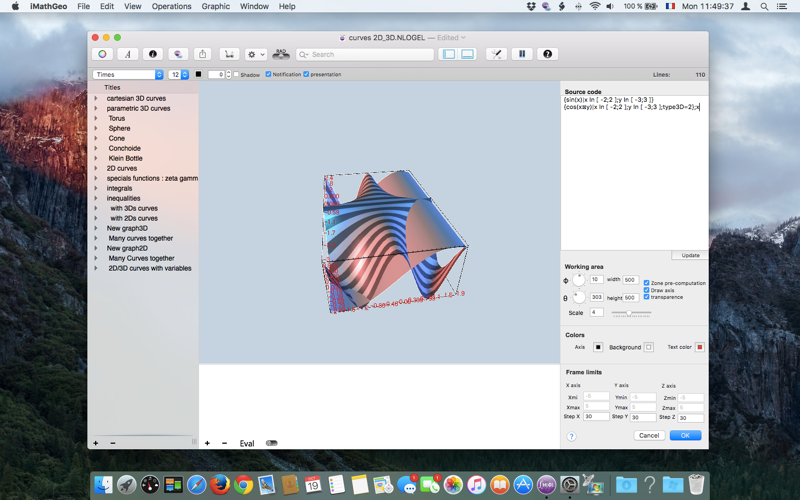This screenshot has width=800, height=500.
Task: Click the Scale value field showing 4
Action: [x=596, y=312]
